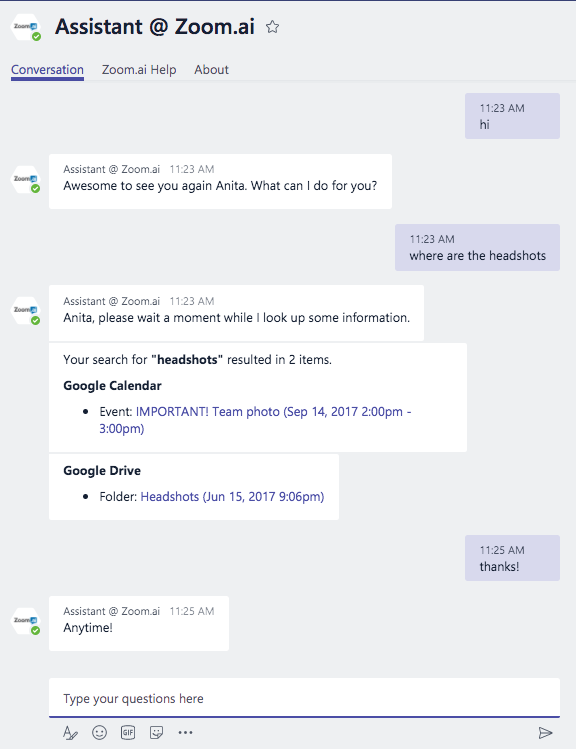This screenshot has width=576, height=749.
Task: Open the IMPORTANT! Team photo event link
Action: point(255,420)
